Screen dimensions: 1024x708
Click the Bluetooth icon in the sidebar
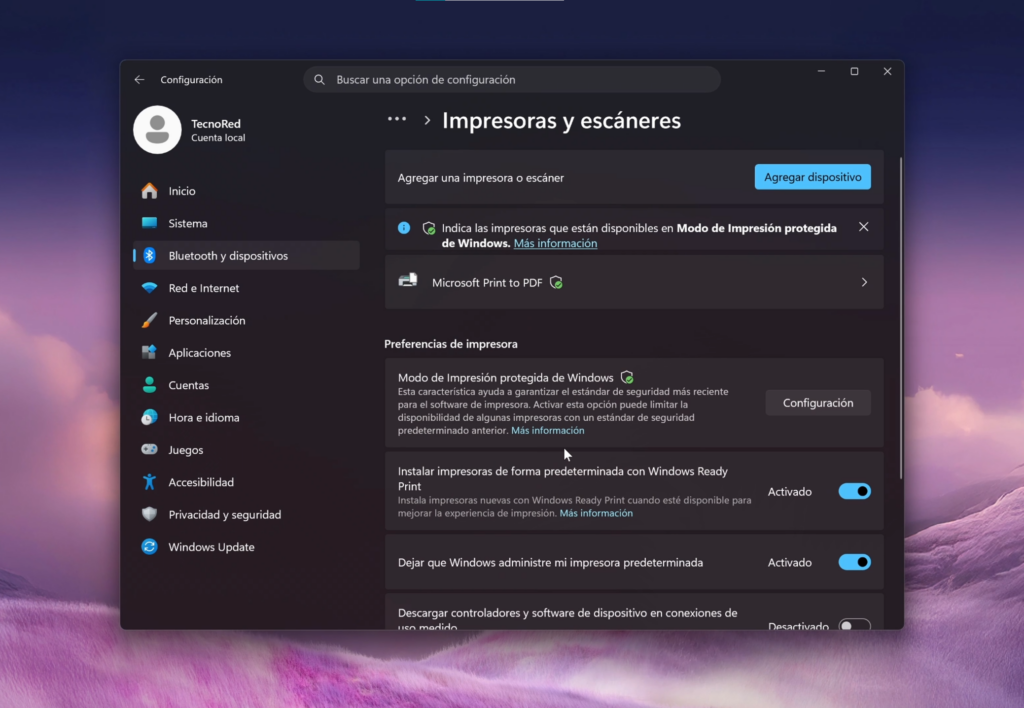[x=150, y=255]
